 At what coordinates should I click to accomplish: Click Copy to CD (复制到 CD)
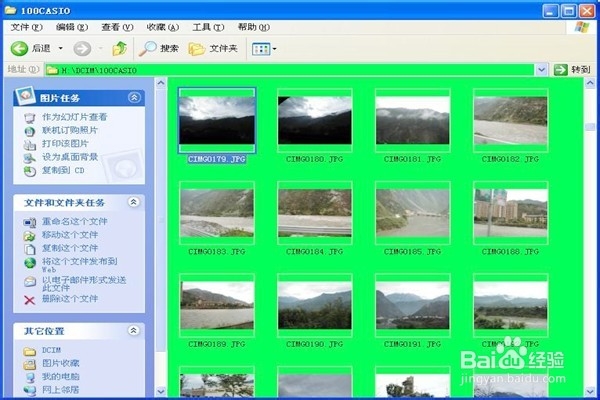pos(63,170)
